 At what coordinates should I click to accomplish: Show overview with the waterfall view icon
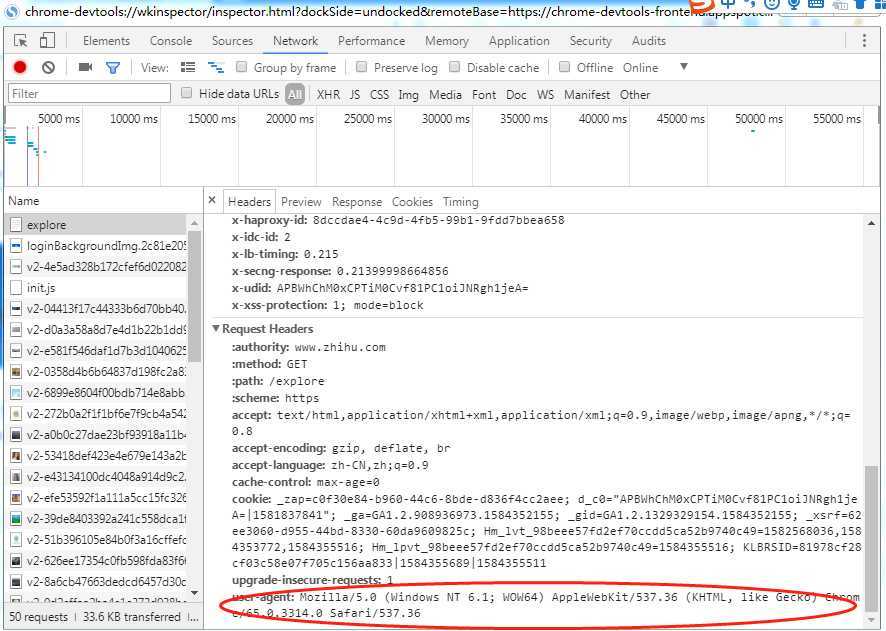pyautogui.click(x=216, y=67)
